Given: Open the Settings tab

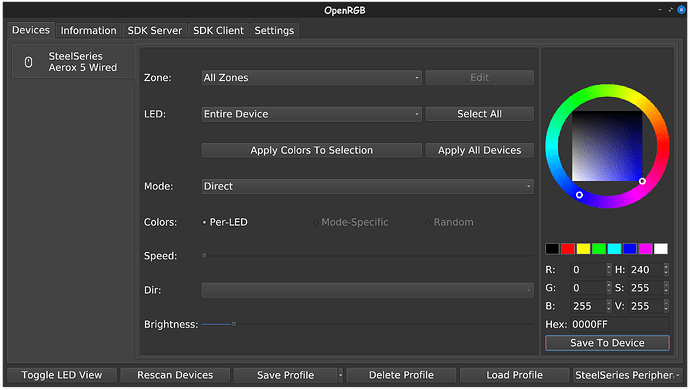Looking at the screenshot, I should [274, 30].
